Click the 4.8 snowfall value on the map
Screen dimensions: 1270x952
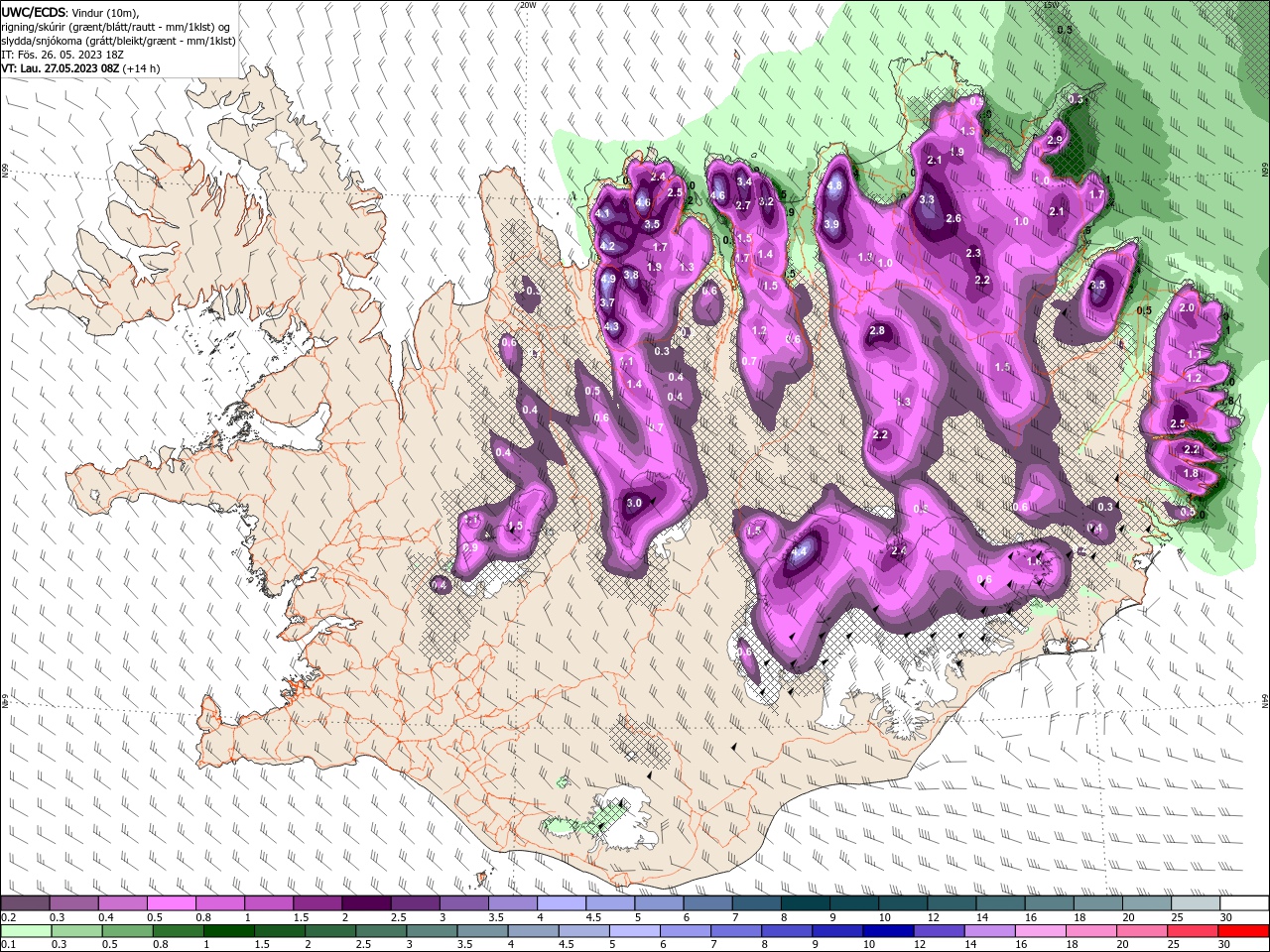click(x=834, y=185)
